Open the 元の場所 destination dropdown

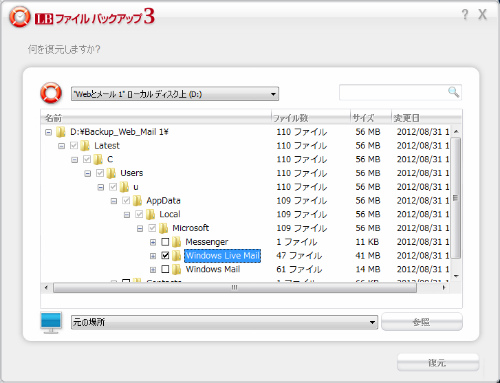pos(224,322)
